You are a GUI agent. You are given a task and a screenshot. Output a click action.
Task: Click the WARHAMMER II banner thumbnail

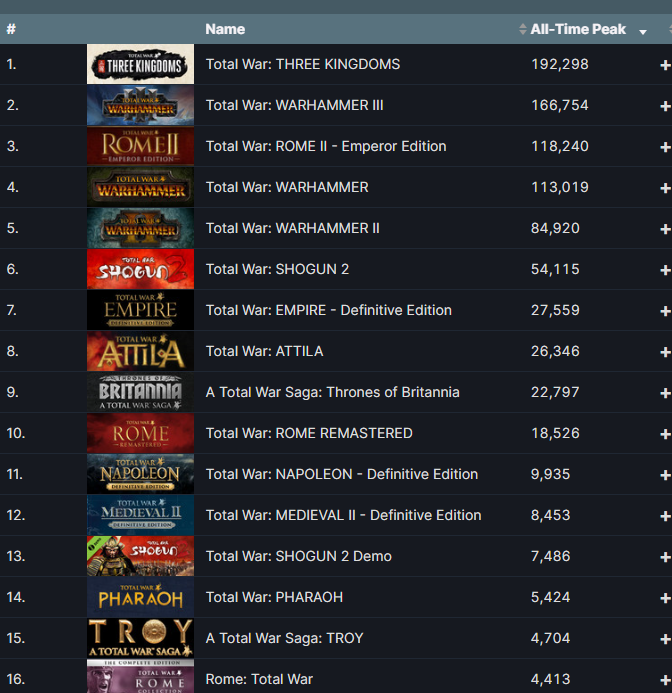coord(141,228)
